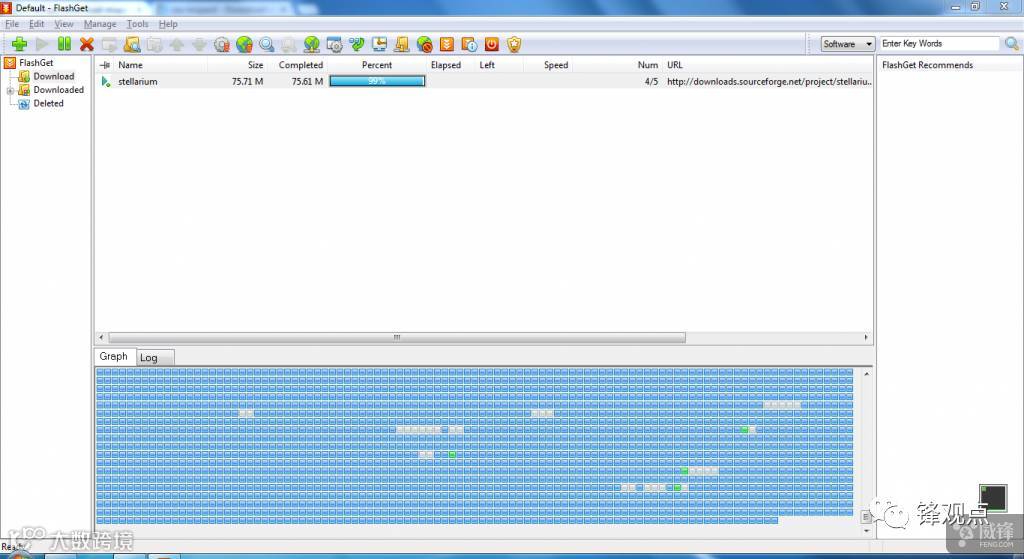The width and height of the screenshot is (1024, 559).
Task: Click the window with gear toolbar icon
Action: pos(334,44)
